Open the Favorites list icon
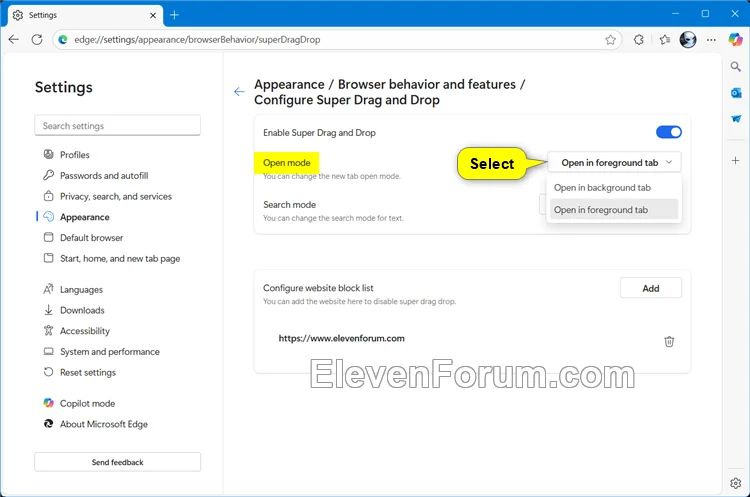Image resolution: width=750 pixels, height=497 pixels. point(664,40)
